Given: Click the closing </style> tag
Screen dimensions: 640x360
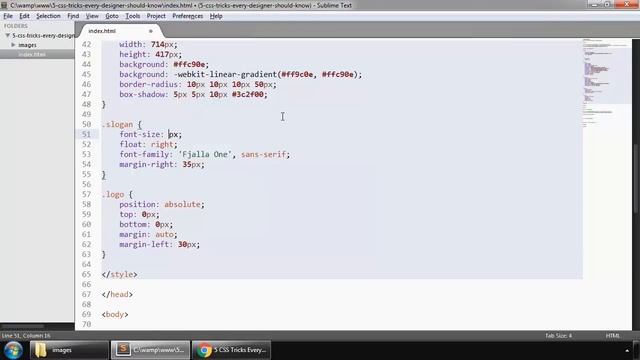Looking at the screenshot, I should 120,274.
